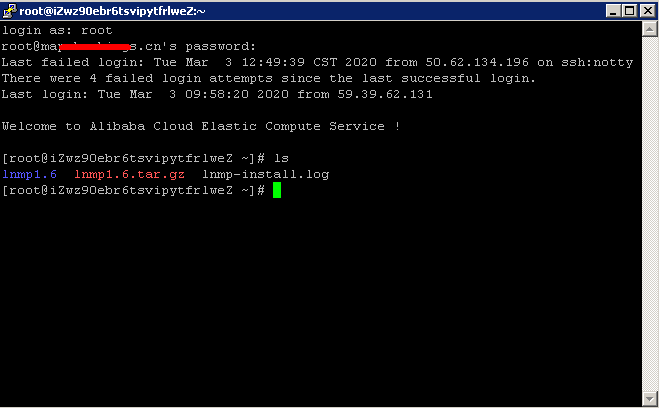This screenshot has width=659, height=408.
Task: Maximize the PuTTY terminal window
Action: point(630,11)
